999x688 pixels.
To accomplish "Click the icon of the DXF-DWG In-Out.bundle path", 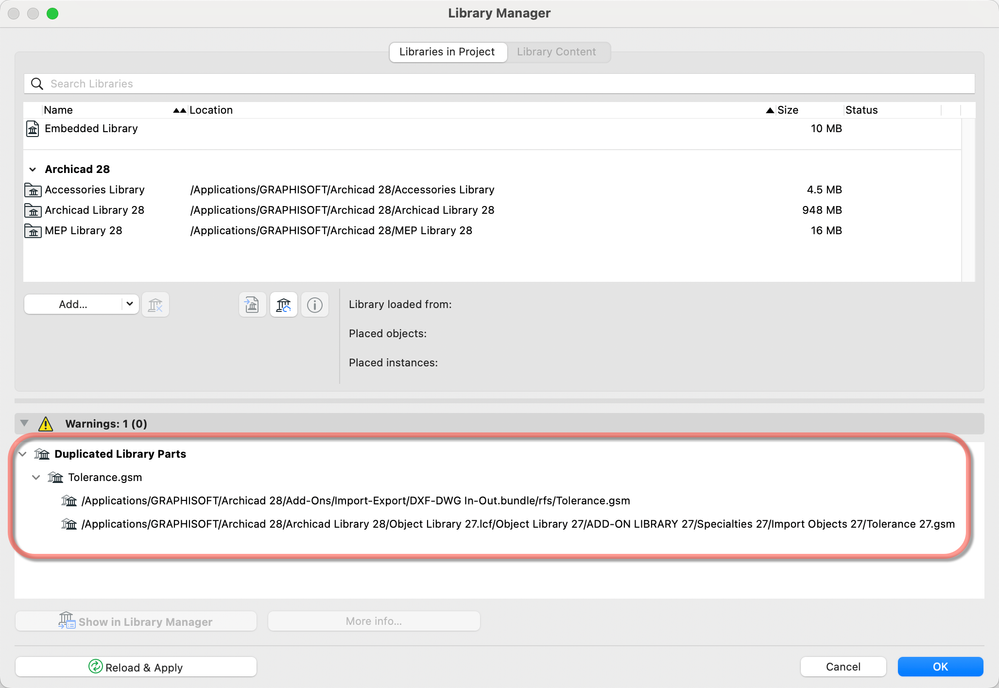I will click(69, 501).
